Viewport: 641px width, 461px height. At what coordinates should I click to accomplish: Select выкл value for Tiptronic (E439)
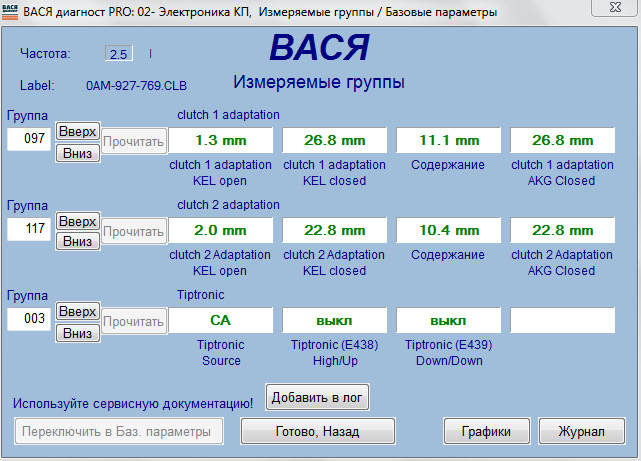tap(449, 320)
